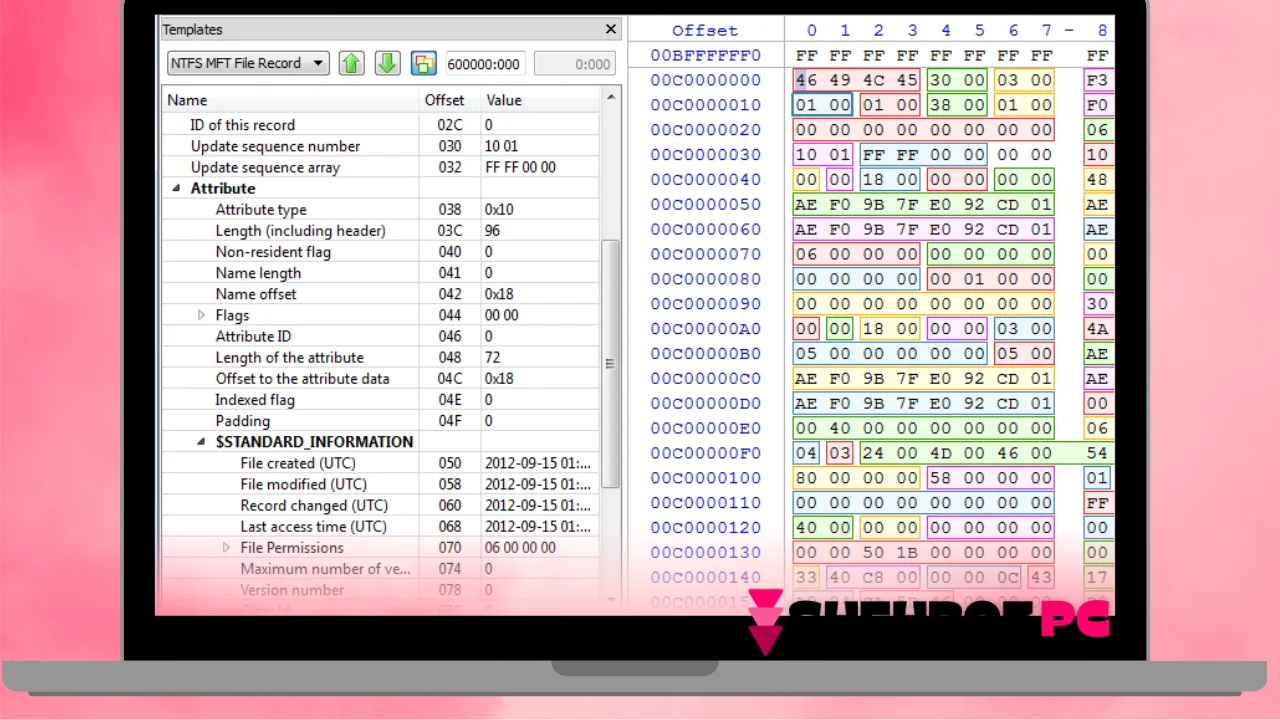The width and height of the screenshot is (1280, 720).
Task: Click value 'FF FF 00 00' in templates
Action: click(520, 167)
